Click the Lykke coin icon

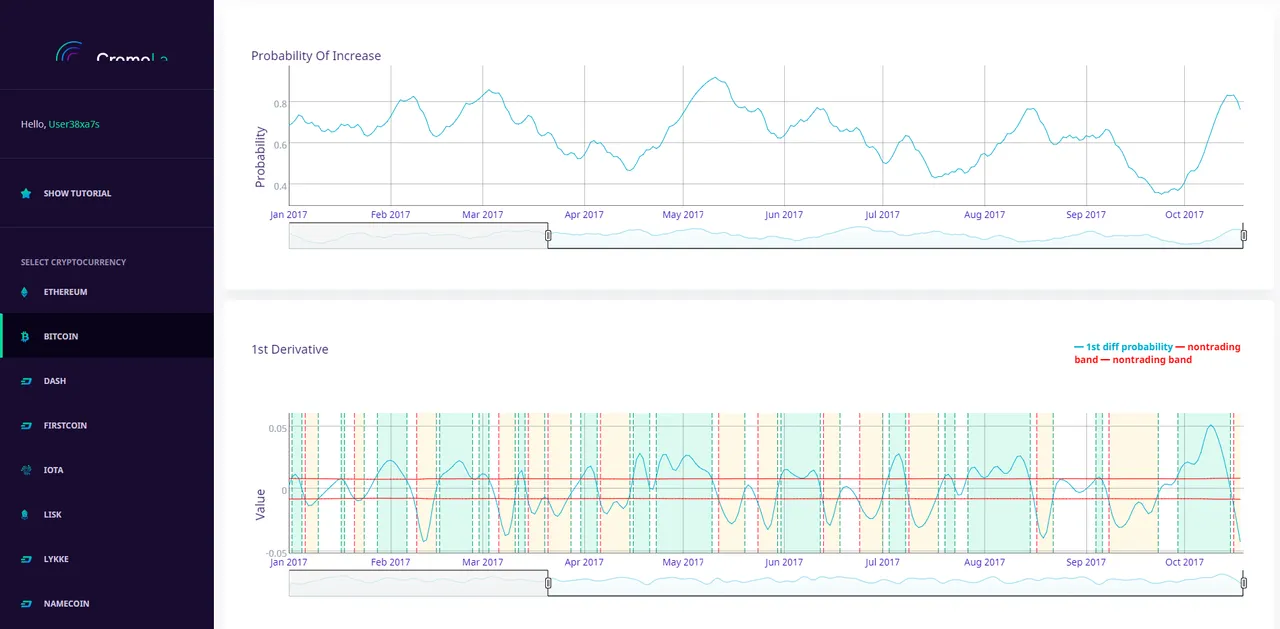click(26, 559)
